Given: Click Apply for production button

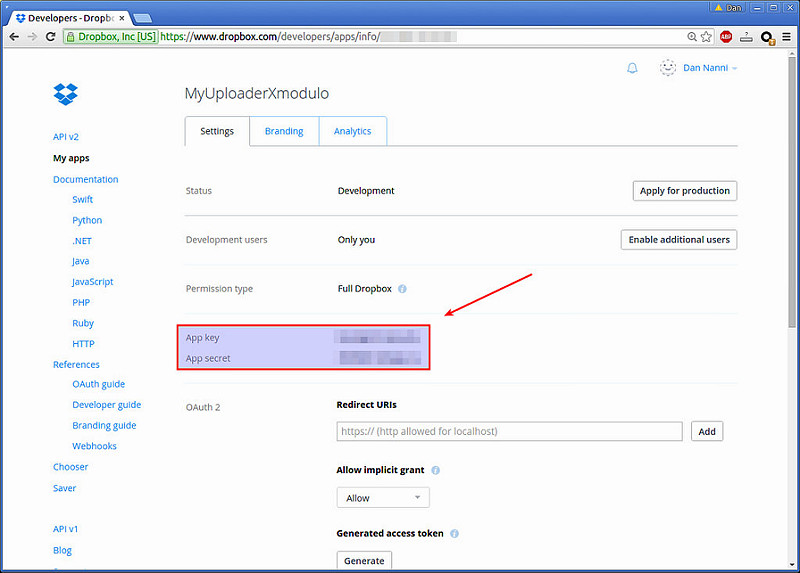Looking at the screenshot, I should tap(685, 191).
